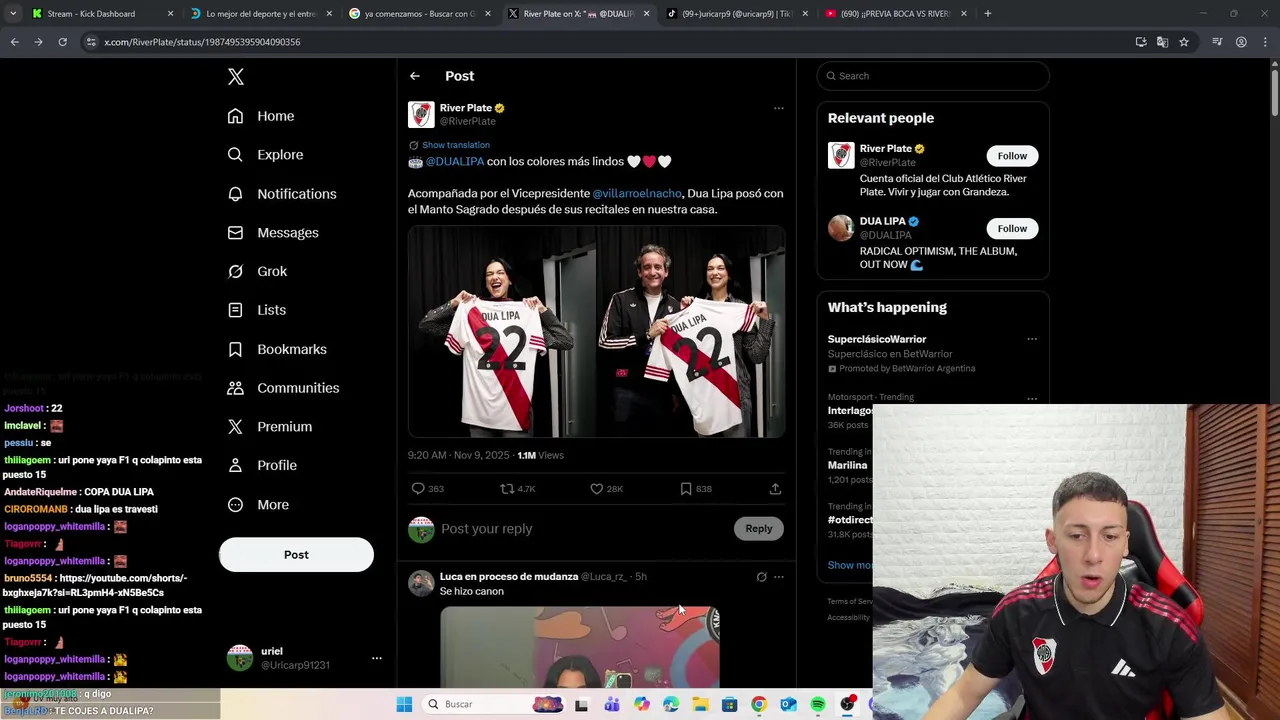
Task: Open the X logo home link
Action: pos(236,77)
